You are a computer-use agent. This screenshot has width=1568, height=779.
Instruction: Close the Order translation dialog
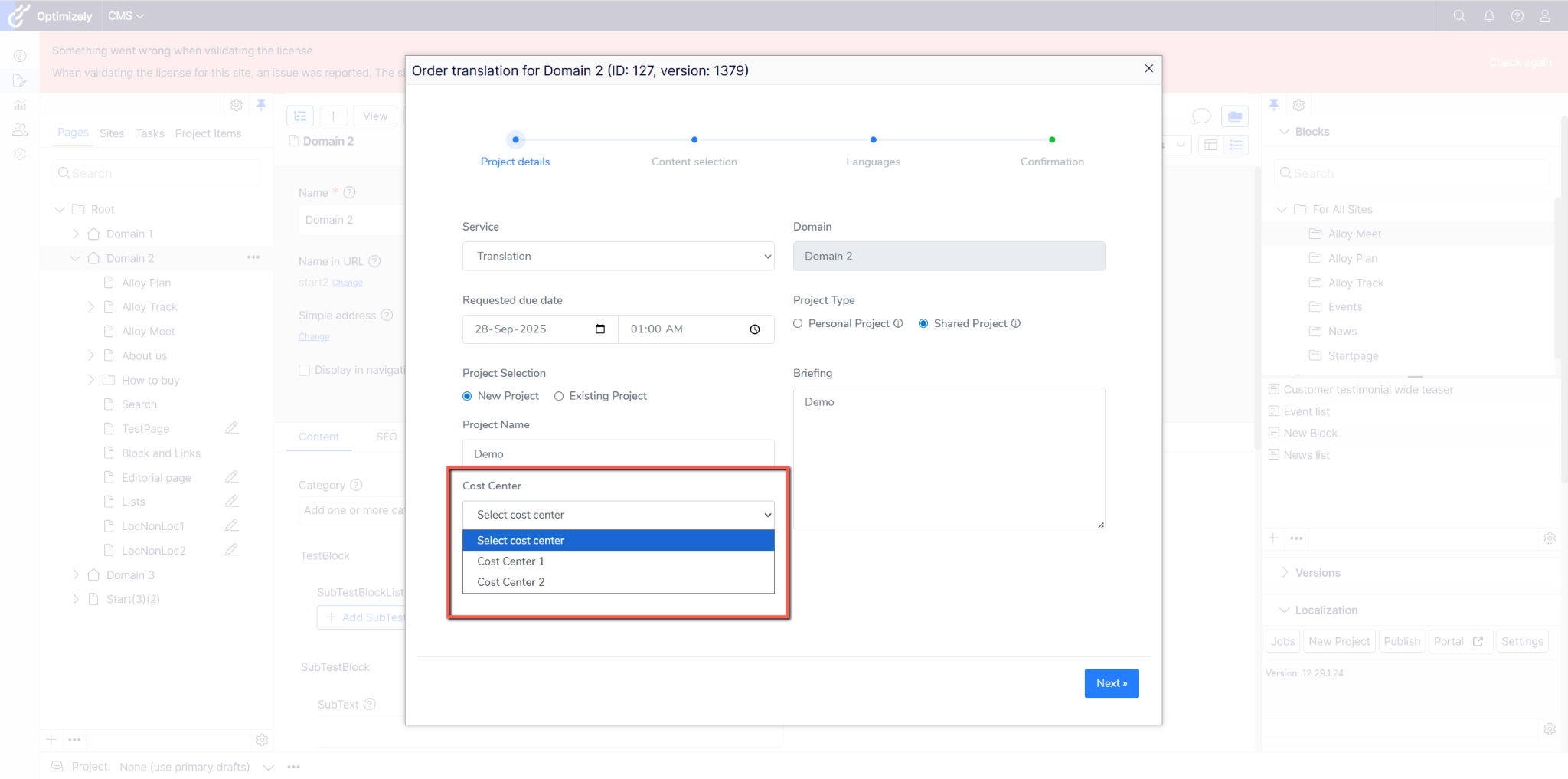tap(1148, 68)
